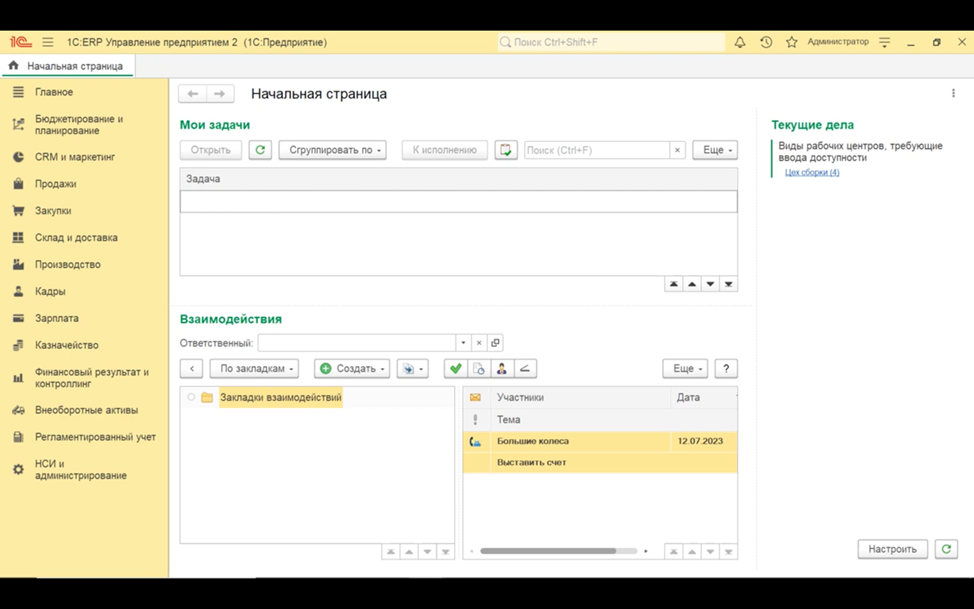This screenshot has width=974, height=609.
Task: Clear the Ответственный field with x
Action: coord(479,342)
